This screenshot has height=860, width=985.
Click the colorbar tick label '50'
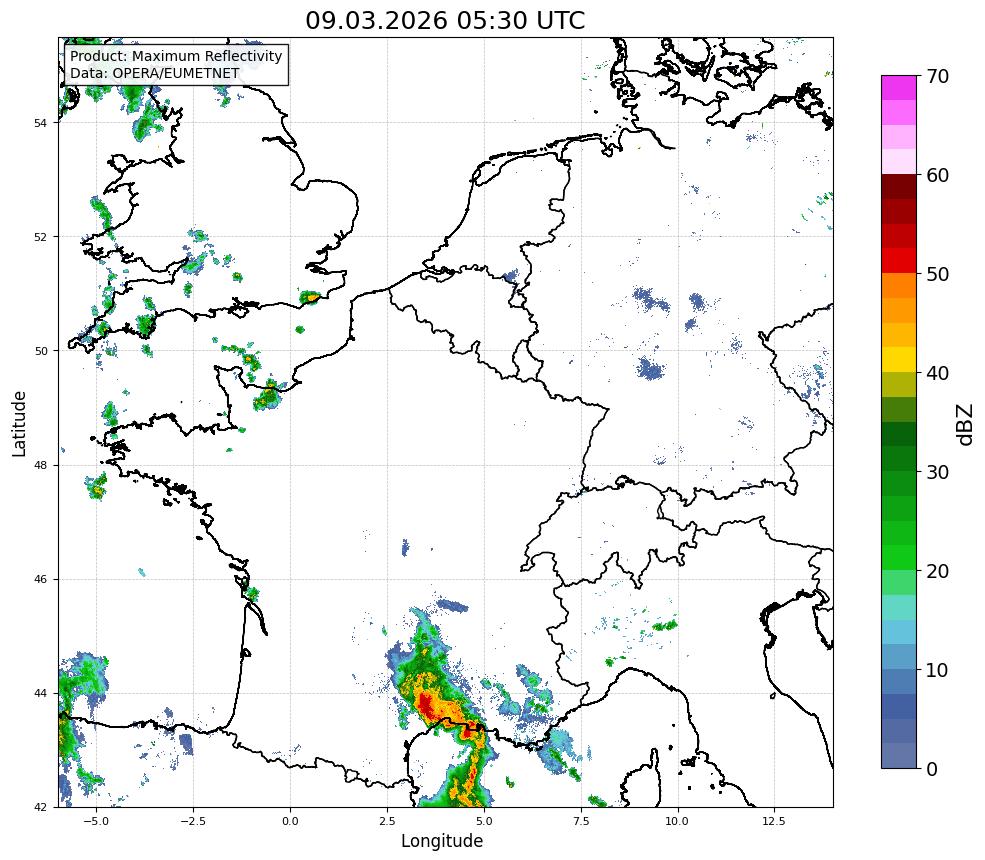click(937, 275)
